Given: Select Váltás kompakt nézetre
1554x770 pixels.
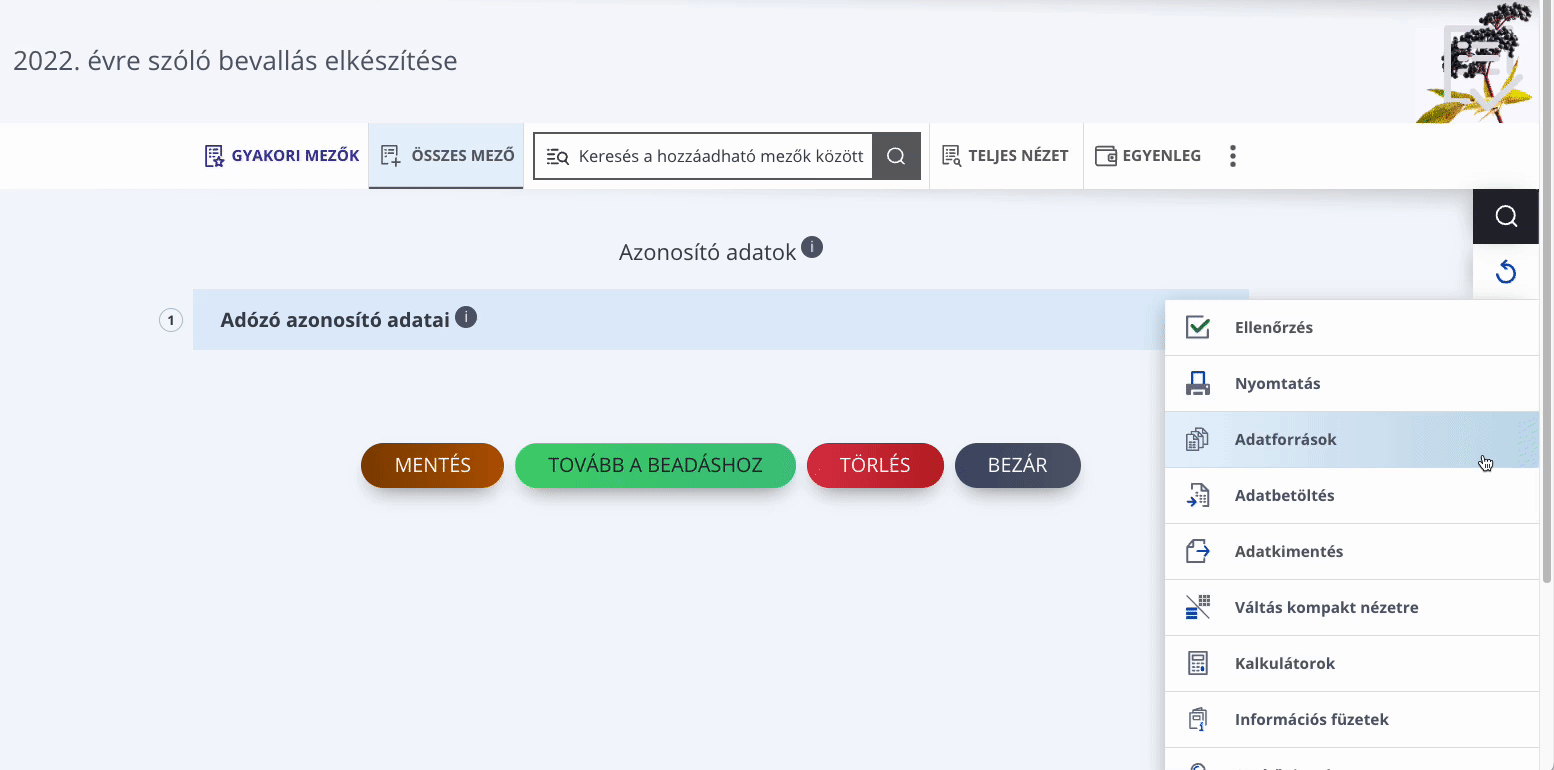Looking at the screenshot, I should pos(1352,607).
